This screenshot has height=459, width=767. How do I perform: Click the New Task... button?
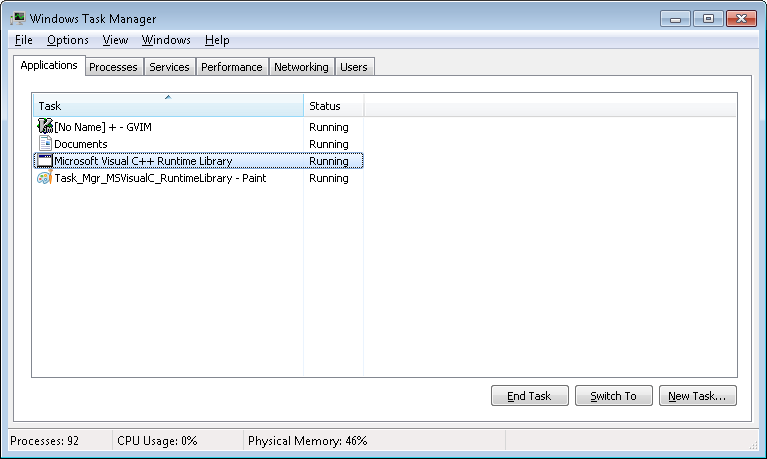pos(698,395)
